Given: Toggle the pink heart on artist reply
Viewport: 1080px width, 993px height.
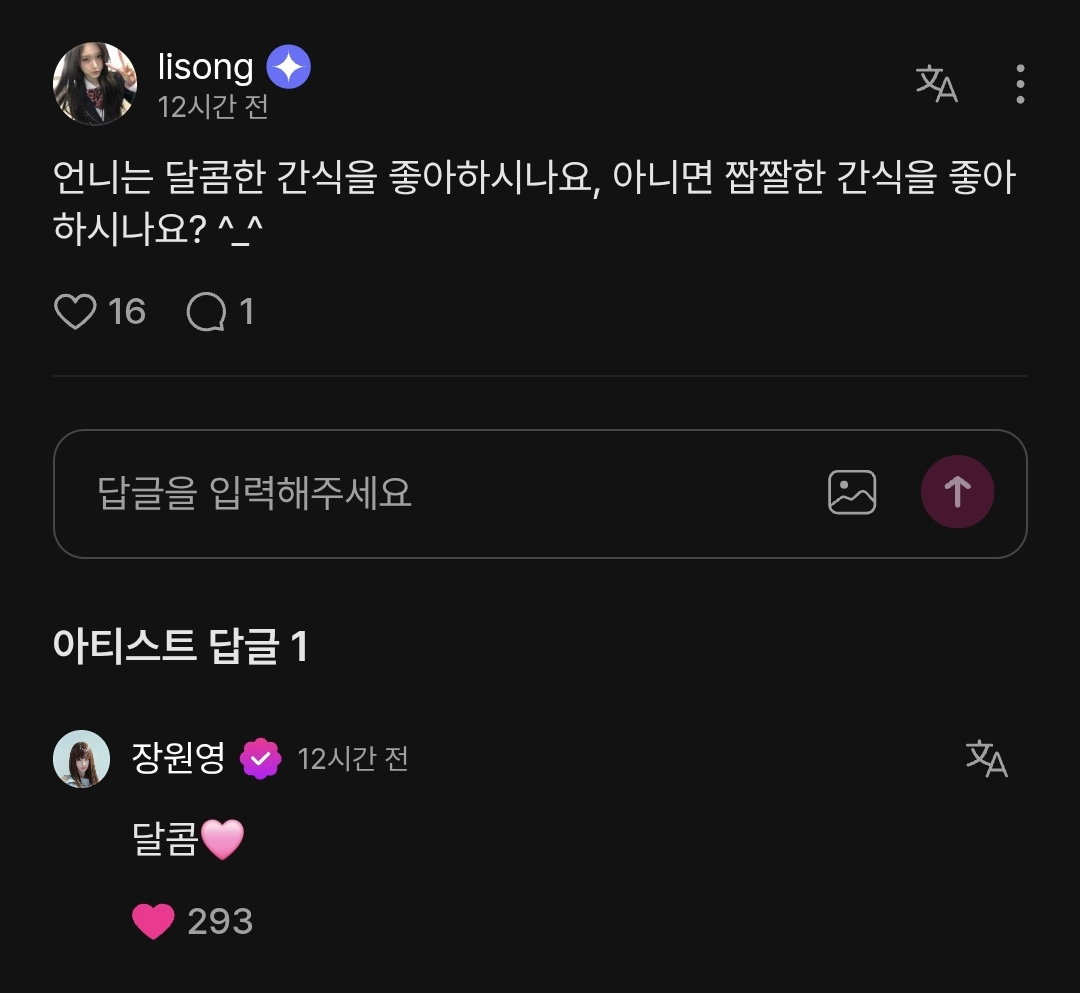Looking at the screenshot, I should [x=153, y=921].
